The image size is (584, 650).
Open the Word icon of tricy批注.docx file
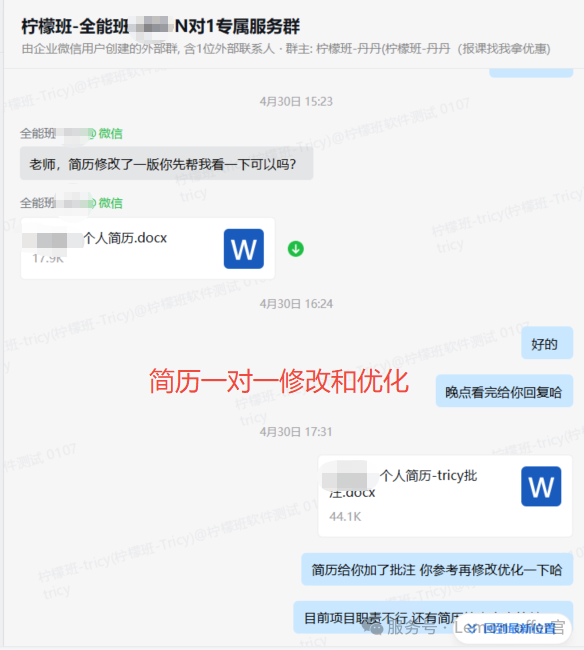click(541, 486)
